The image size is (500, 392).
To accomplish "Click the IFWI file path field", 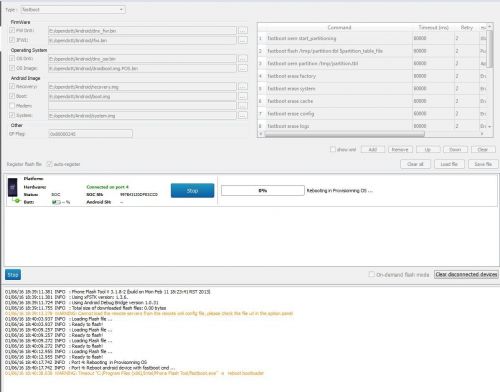I will pos(142,40).
